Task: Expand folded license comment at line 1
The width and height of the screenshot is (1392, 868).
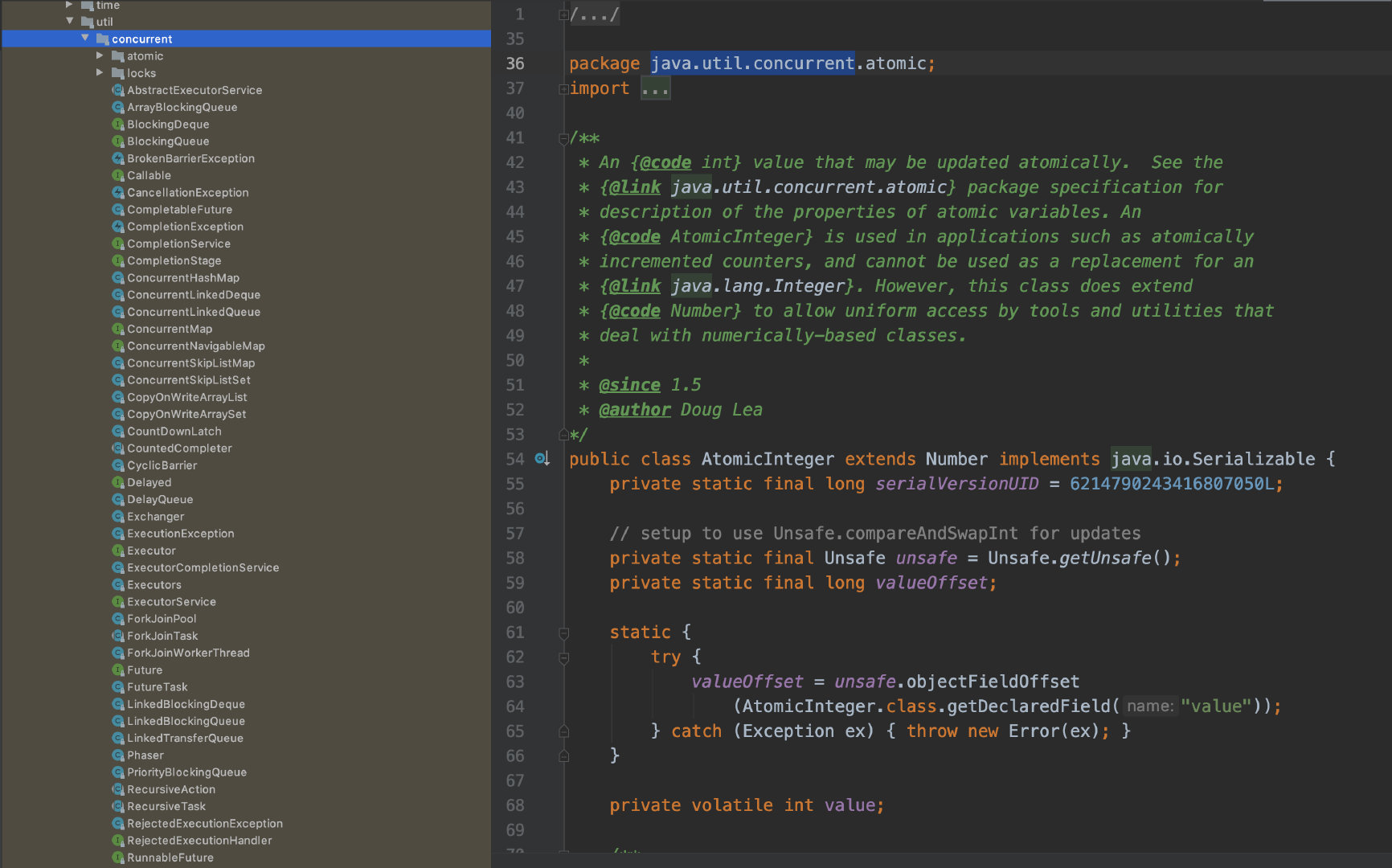Action: (x=563, y=14)
